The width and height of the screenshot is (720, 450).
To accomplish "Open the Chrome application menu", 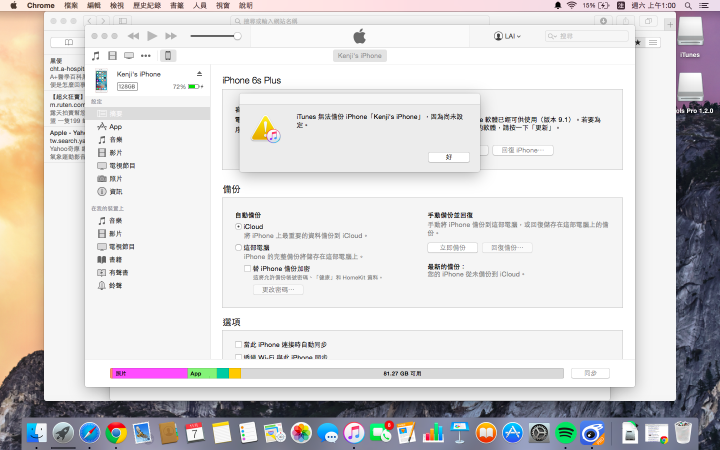I will tap(40, 6).
